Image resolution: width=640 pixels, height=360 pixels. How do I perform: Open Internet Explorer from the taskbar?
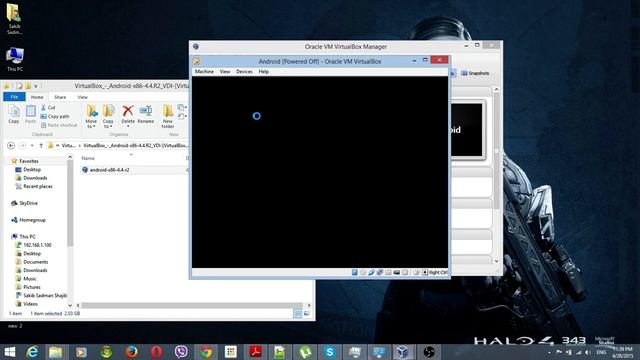32,352
